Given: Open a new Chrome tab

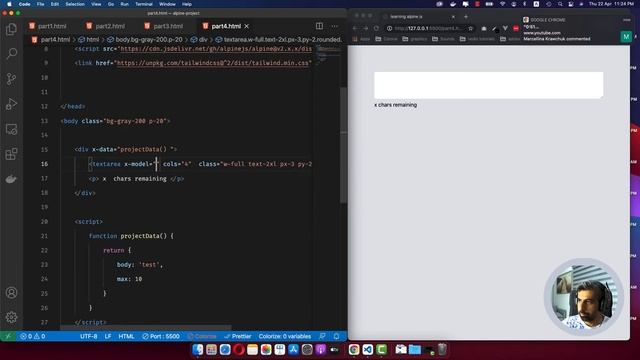Looking at the screenshot, I should [x=466, y=17].
